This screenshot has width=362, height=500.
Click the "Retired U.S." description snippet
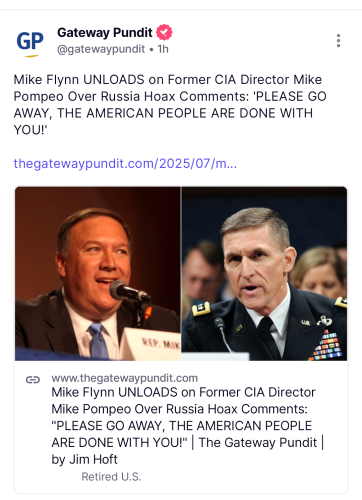111,477
